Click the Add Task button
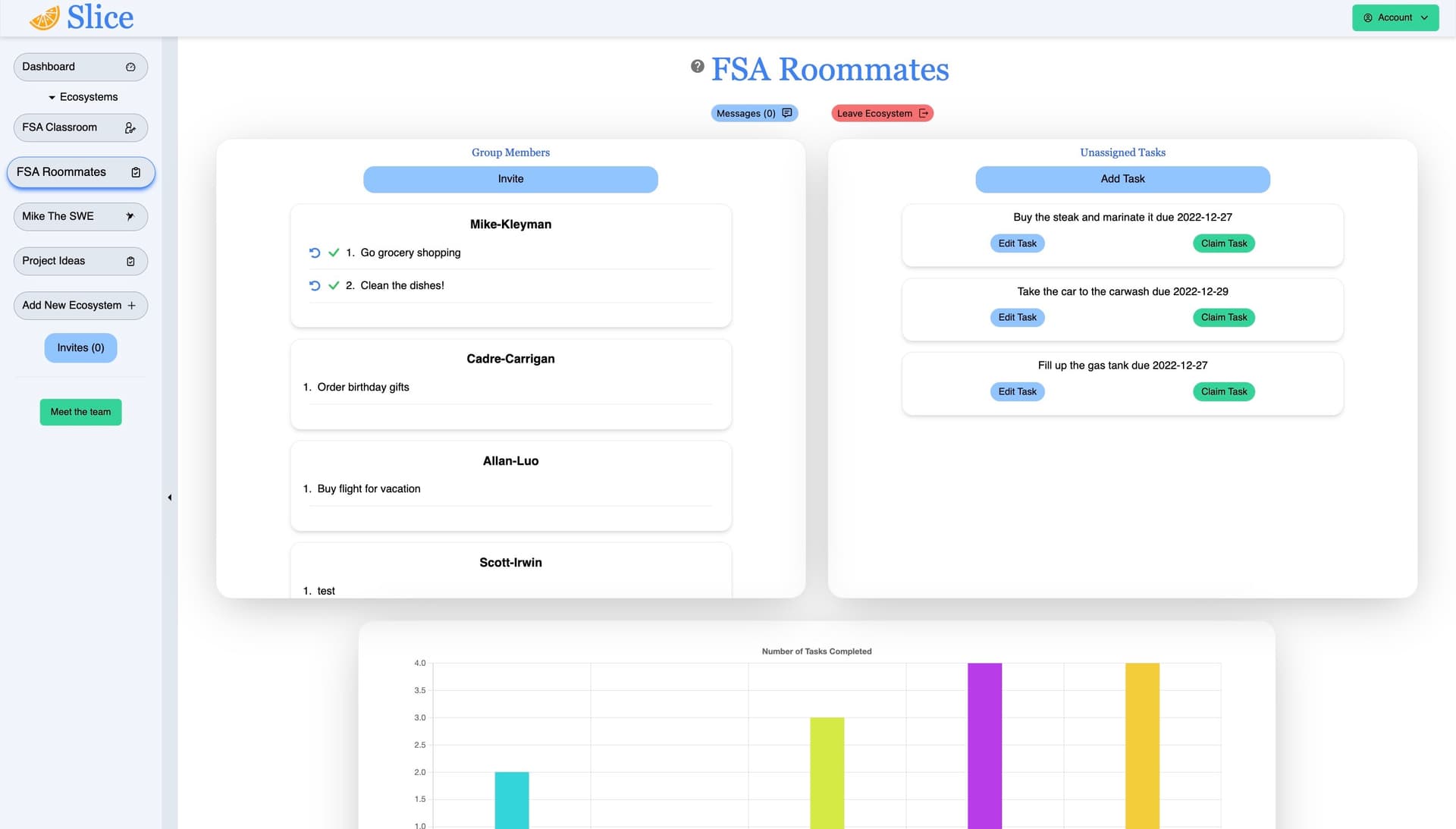Screen dimensions: 1456x829 click(1122, 179)
